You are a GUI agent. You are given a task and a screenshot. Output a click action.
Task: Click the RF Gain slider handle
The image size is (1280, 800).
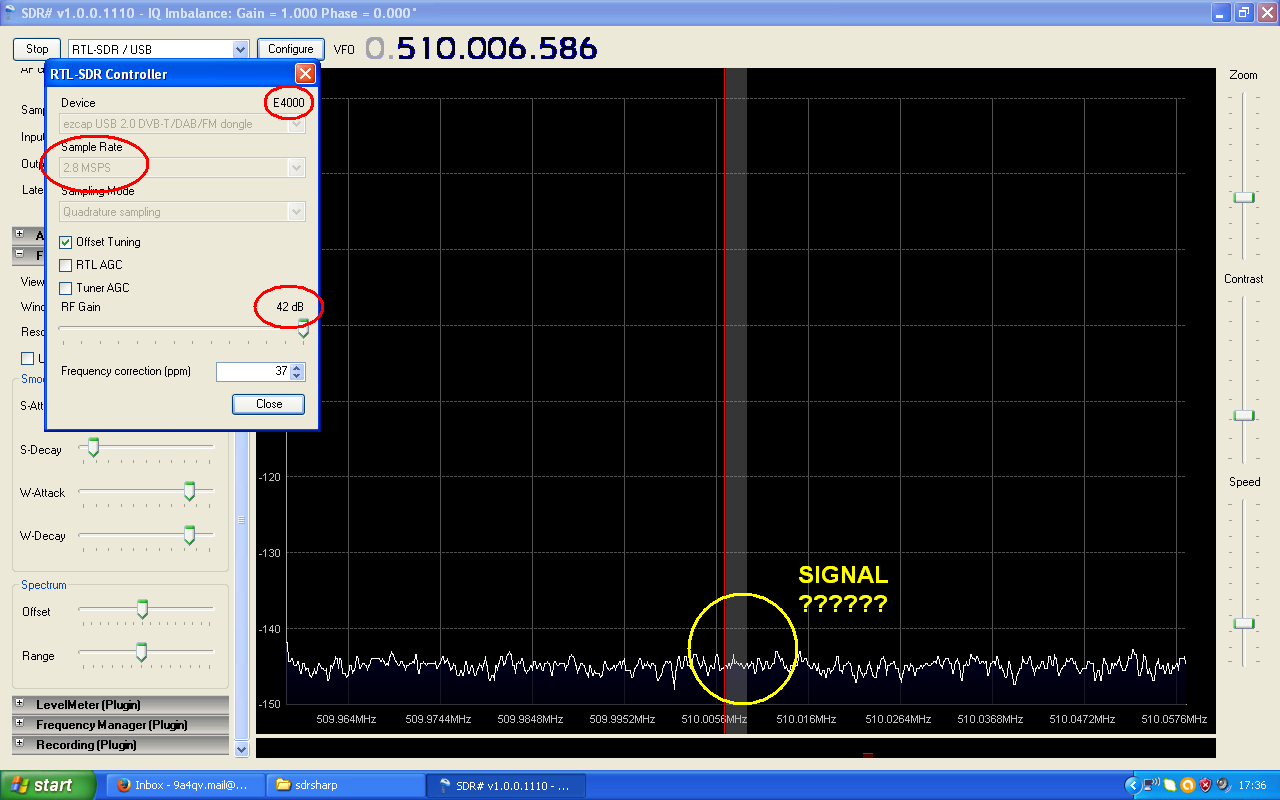(x=303, y=330)
